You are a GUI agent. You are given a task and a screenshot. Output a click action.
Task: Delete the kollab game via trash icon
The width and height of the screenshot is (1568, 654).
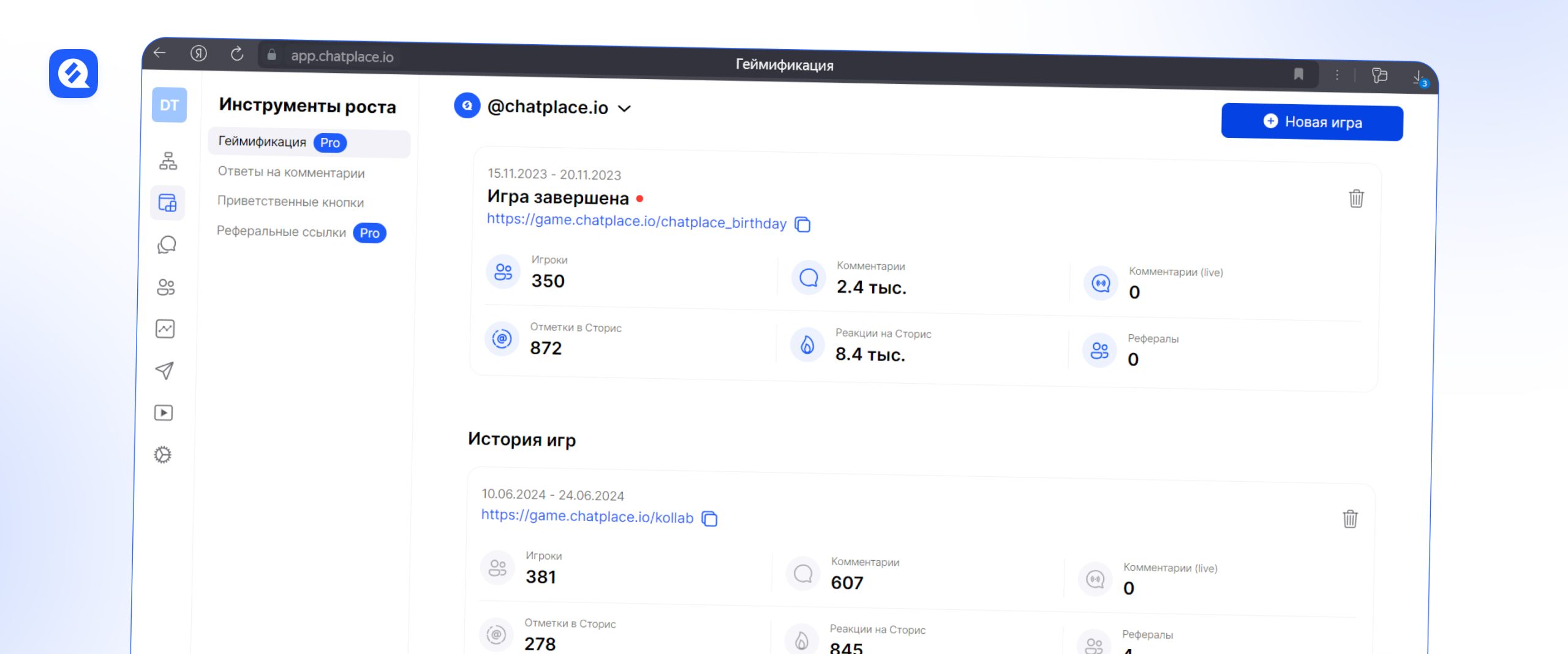point(1350,519)
